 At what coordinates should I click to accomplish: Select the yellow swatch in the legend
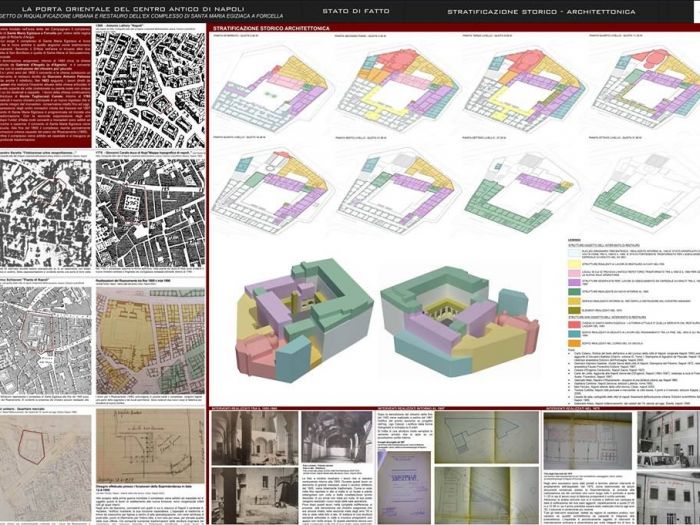click(574, 263)
